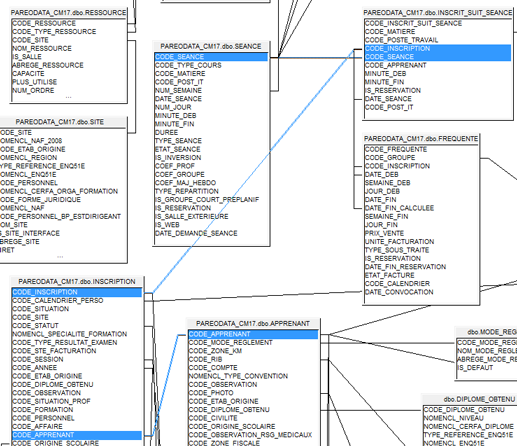Viewport: 517px width, 446px height.
Task: Pick NOMENCL_SPECIALITE_FORMATION in INSCRIPTION table
Action: point(70,334)
